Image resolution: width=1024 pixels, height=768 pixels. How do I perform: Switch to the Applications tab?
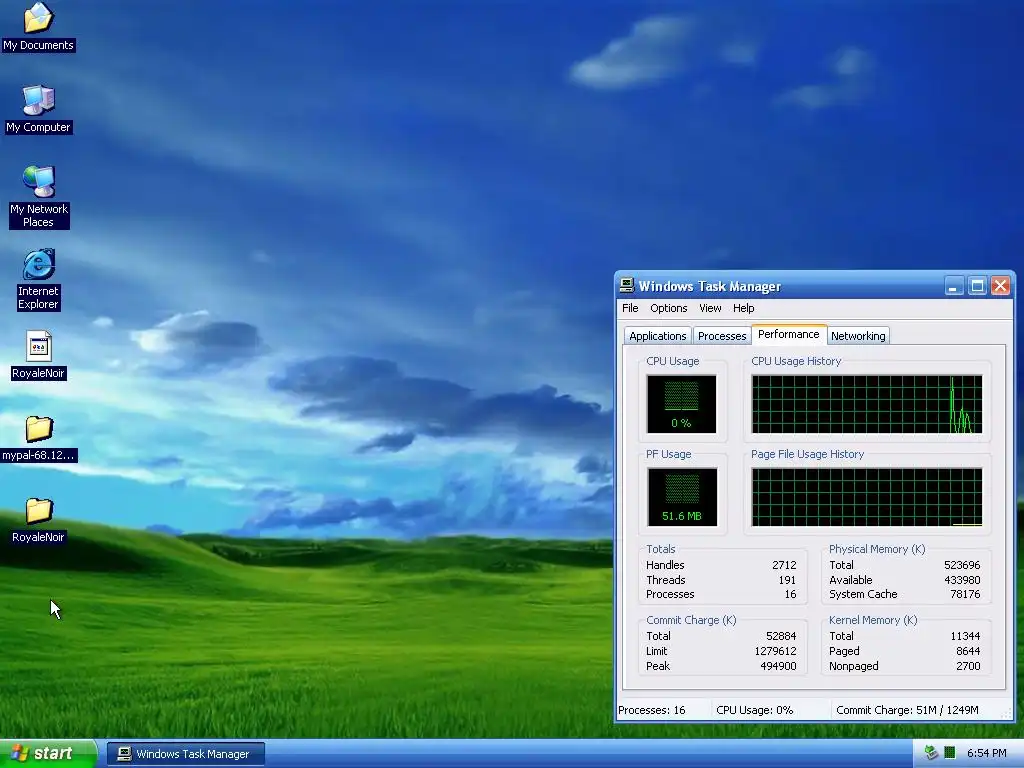658,336
